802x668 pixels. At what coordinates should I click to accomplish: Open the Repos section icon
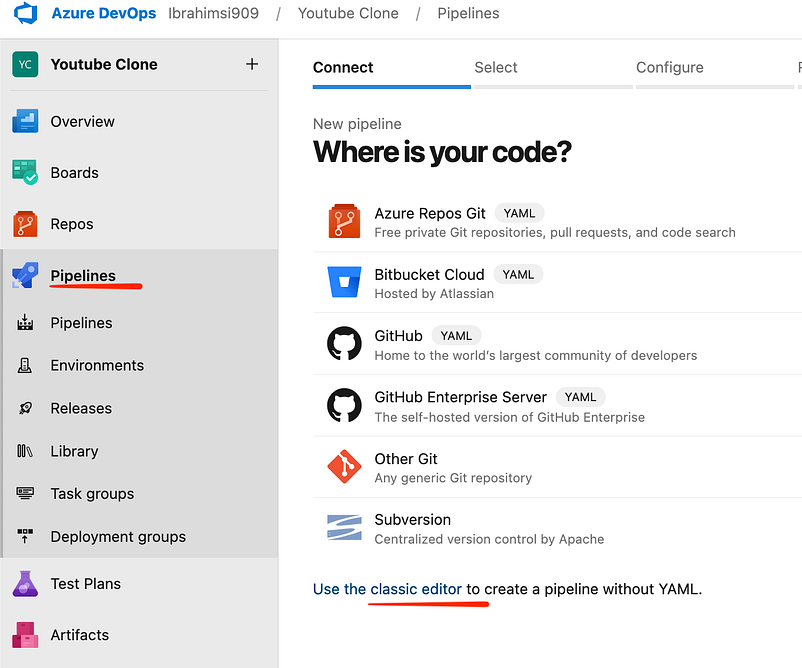pyautogui.click(x=25, y=224)
